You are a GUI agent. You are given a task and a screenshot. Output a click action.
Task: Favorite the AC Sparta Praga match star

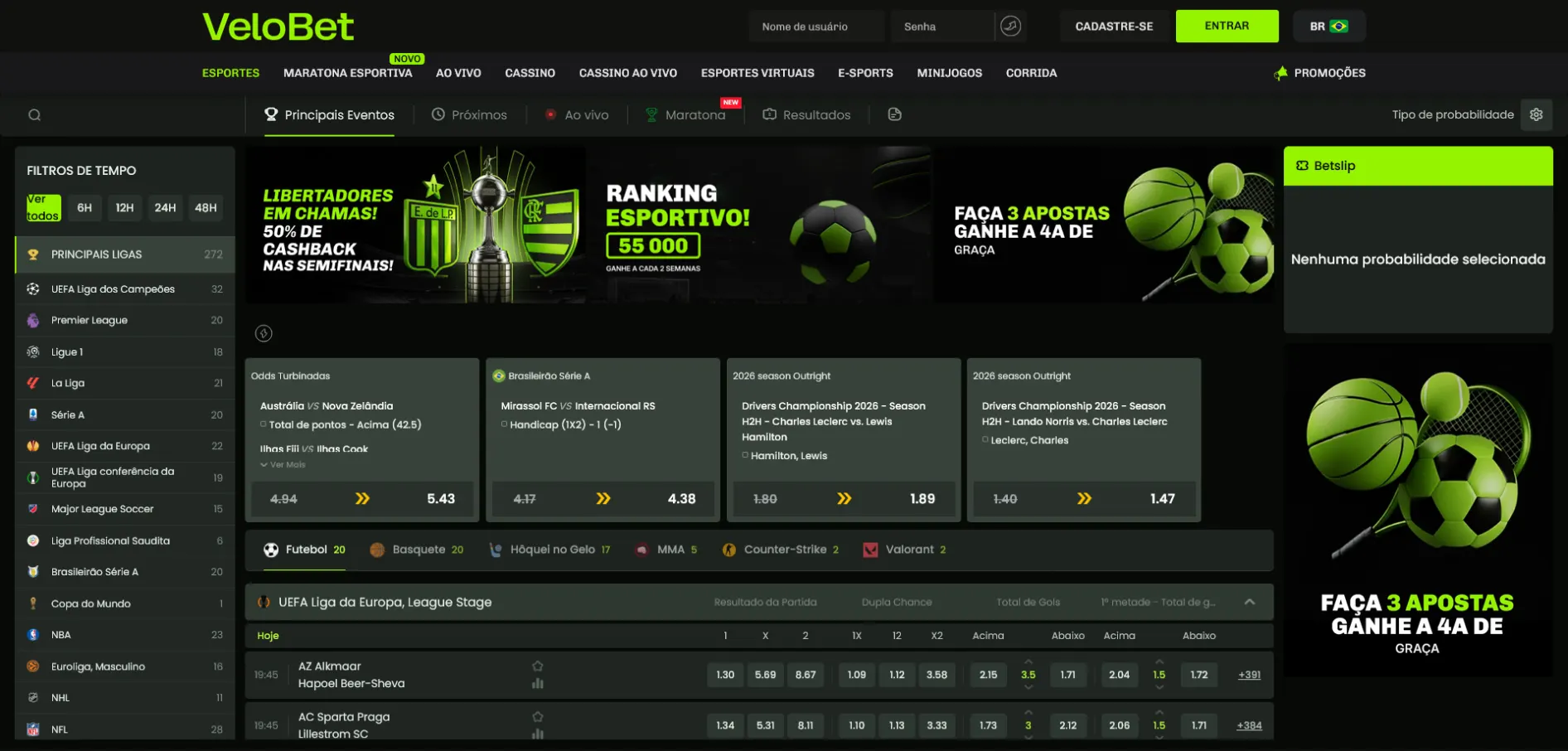(x=538, y=716)
